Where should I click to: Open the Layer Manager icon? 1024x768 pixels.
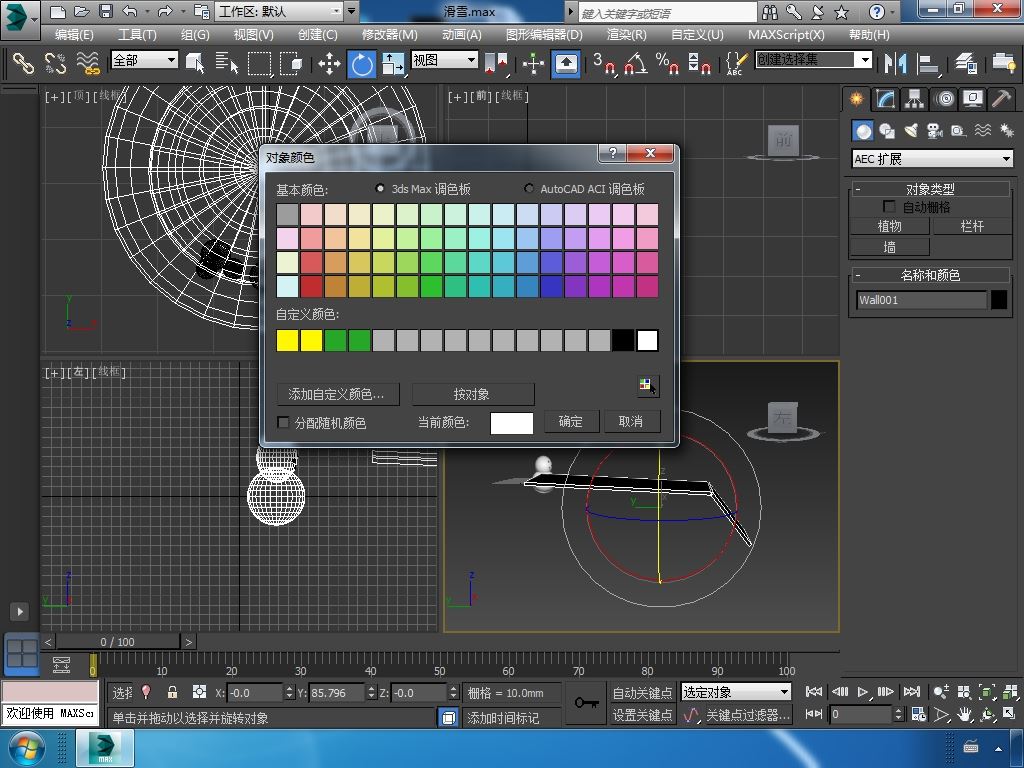(x=966, y=63)
